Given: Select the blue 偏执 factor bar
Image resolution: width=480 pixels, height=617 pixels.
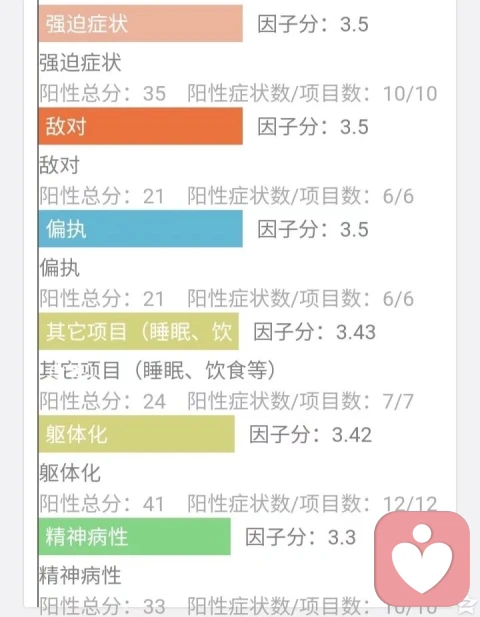Looking at the screenshot, I should tap(141, 229).
